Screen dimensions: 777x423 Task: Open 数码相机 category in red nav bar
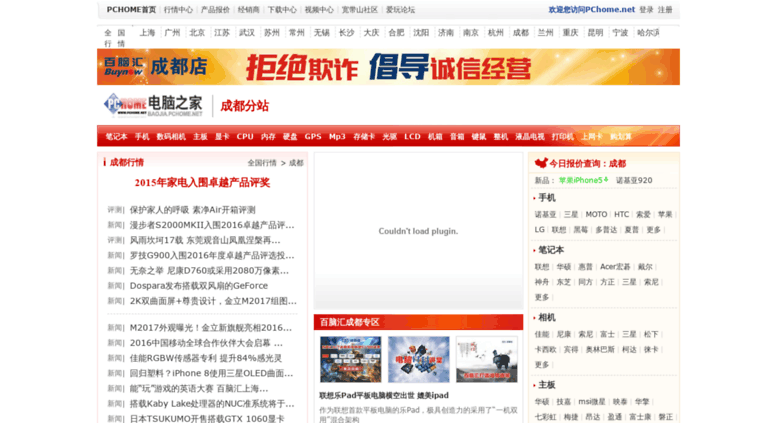pos(171,137)
